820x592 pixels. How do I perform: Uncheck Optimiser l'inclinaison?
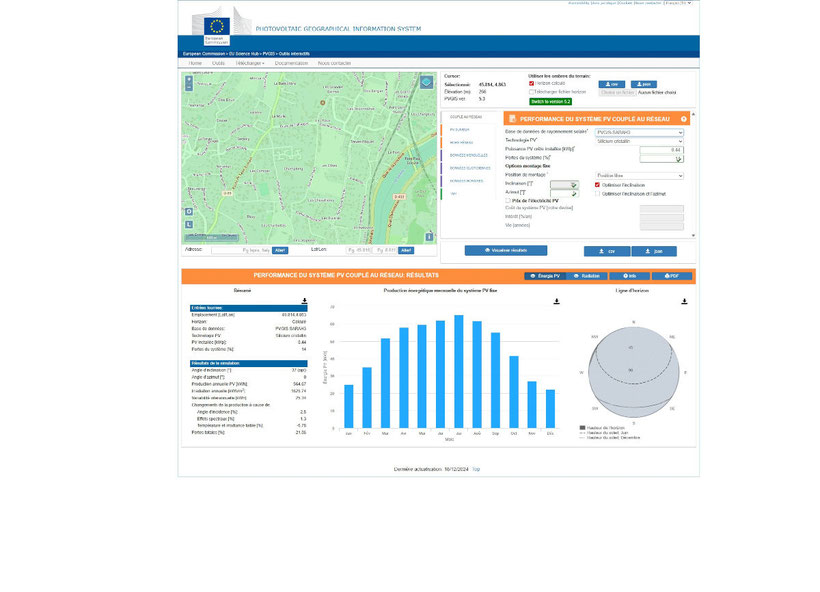597,185
